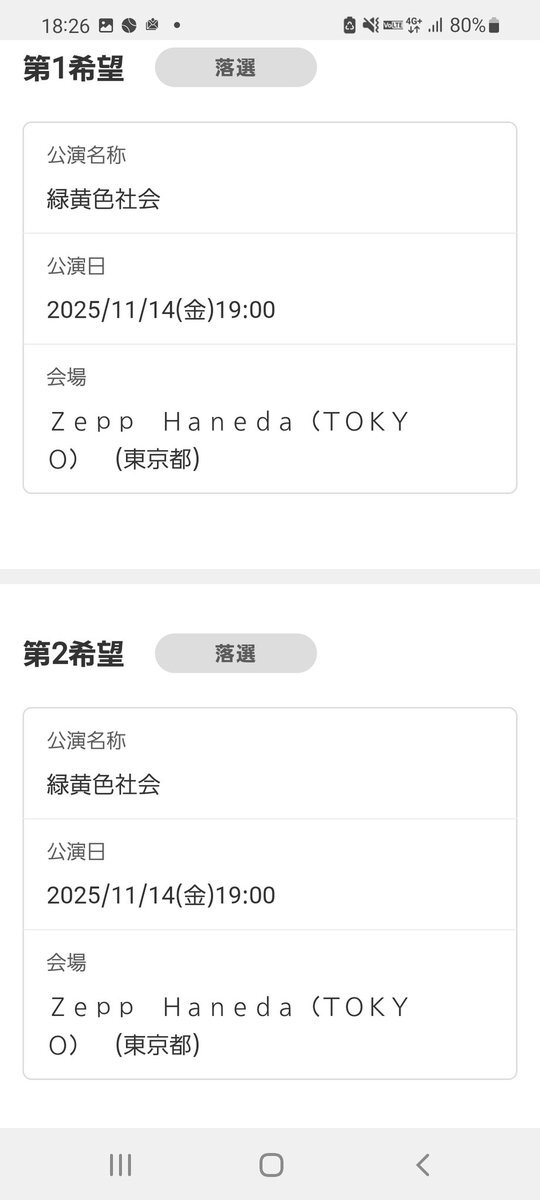Tap the Zepp Haneda venue in second card

tap(229, 1026)
